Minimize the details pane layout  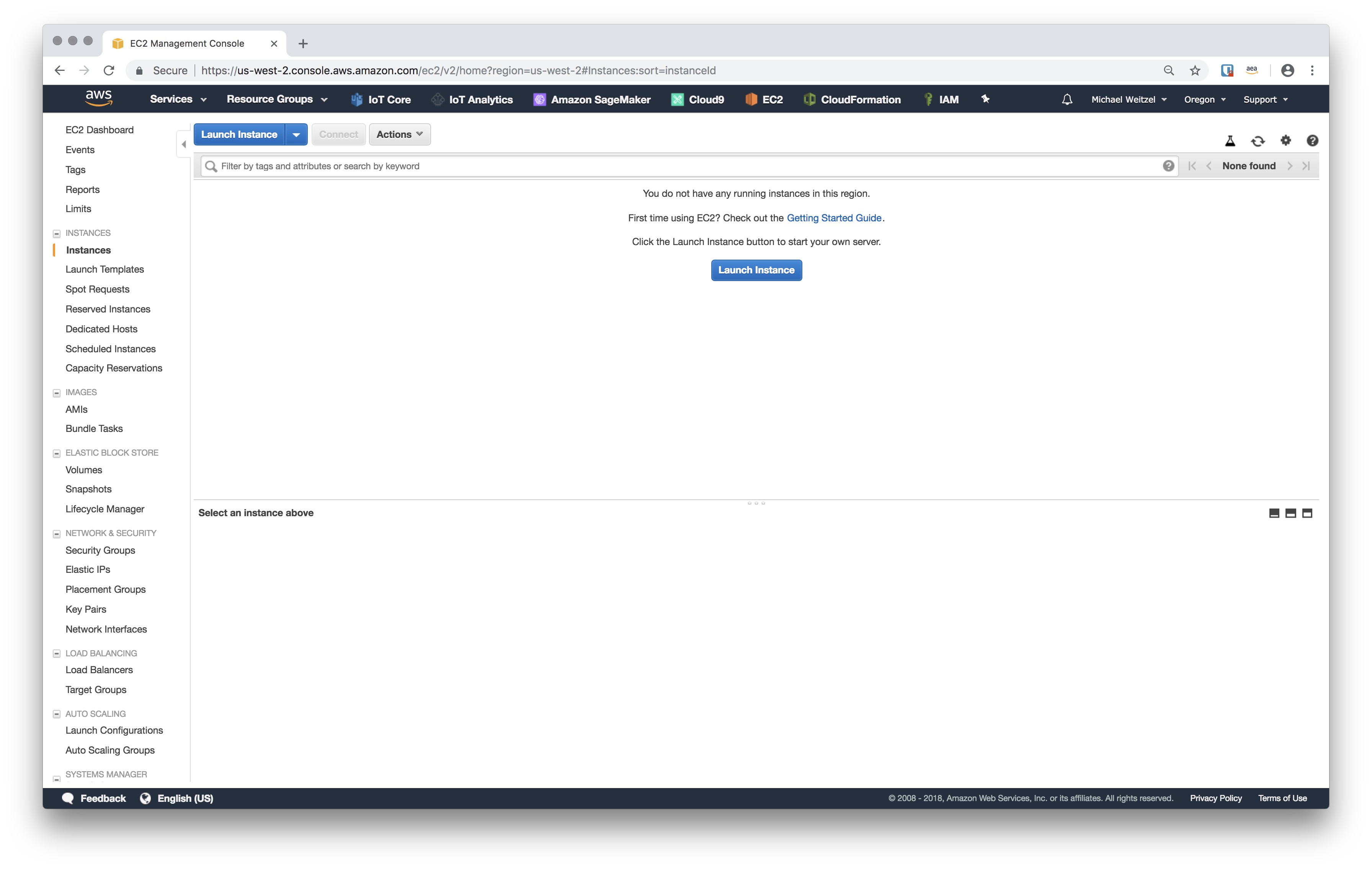1274,513
